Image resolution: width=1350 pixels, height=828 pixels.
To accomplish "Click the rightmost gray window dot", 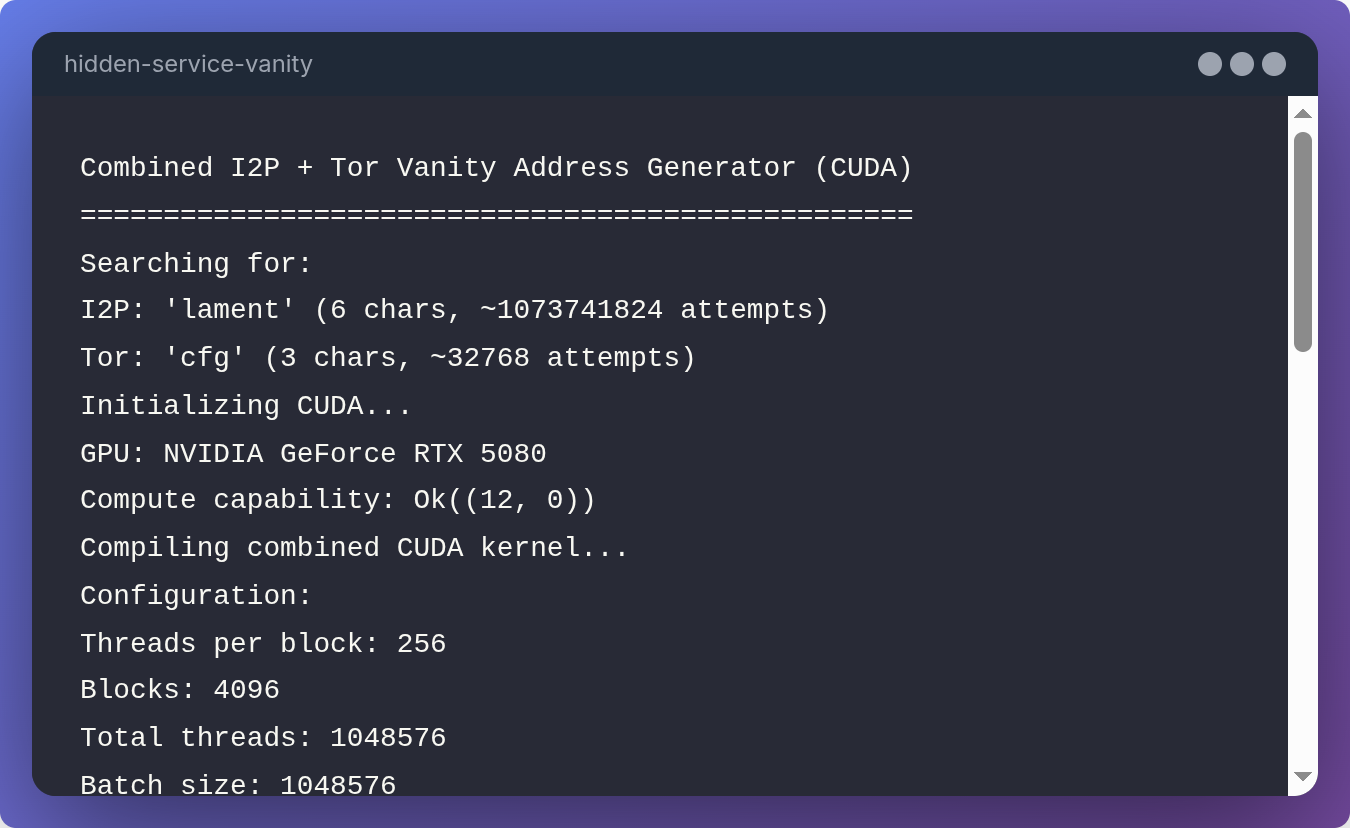I will pos(1274,64).
